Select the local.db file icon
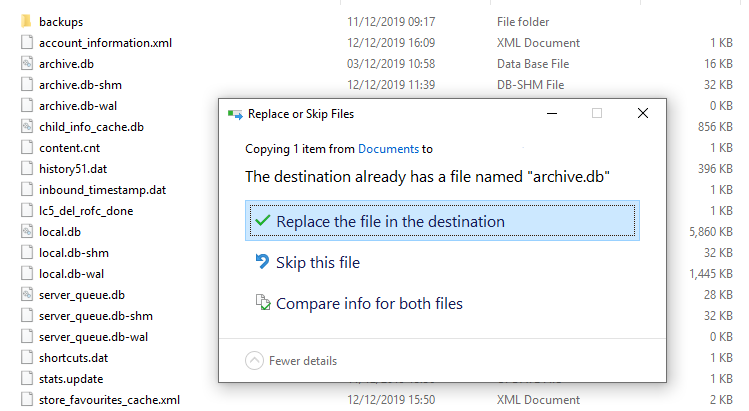The height and width of the screenshot is (411, 749). click(27, 232)
